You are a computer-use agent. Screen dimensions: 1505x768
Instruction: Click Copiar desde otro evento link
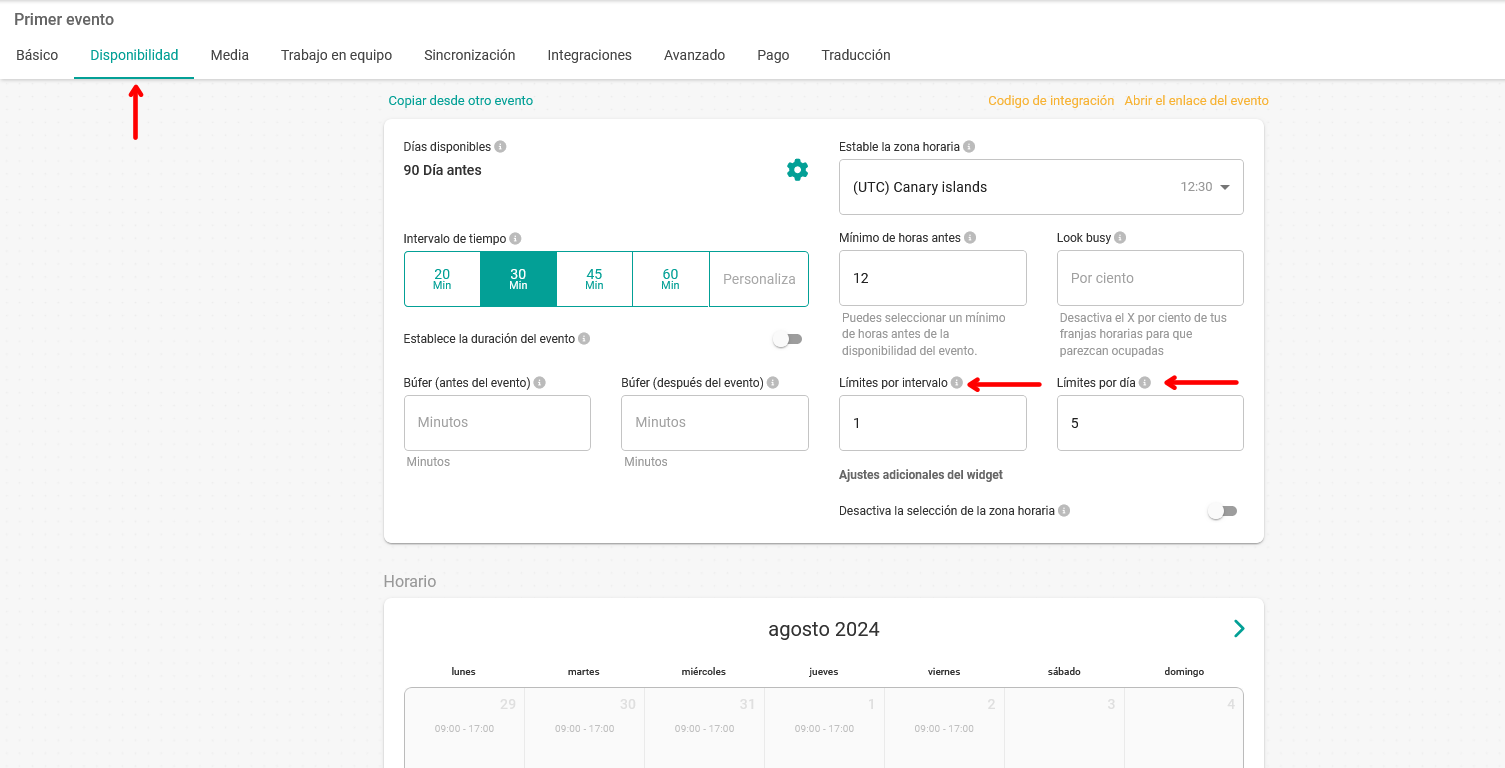[460, 101]
